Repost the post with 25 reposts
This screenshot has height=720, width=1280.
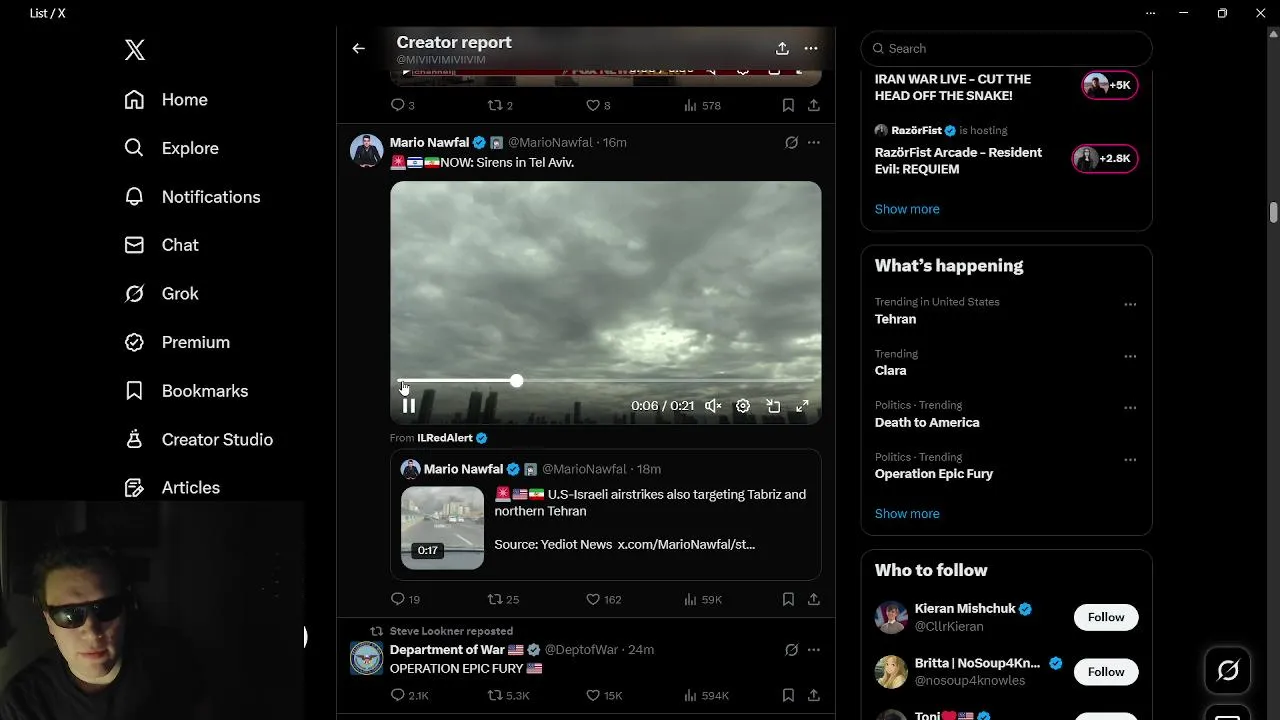tap(503, 599)
